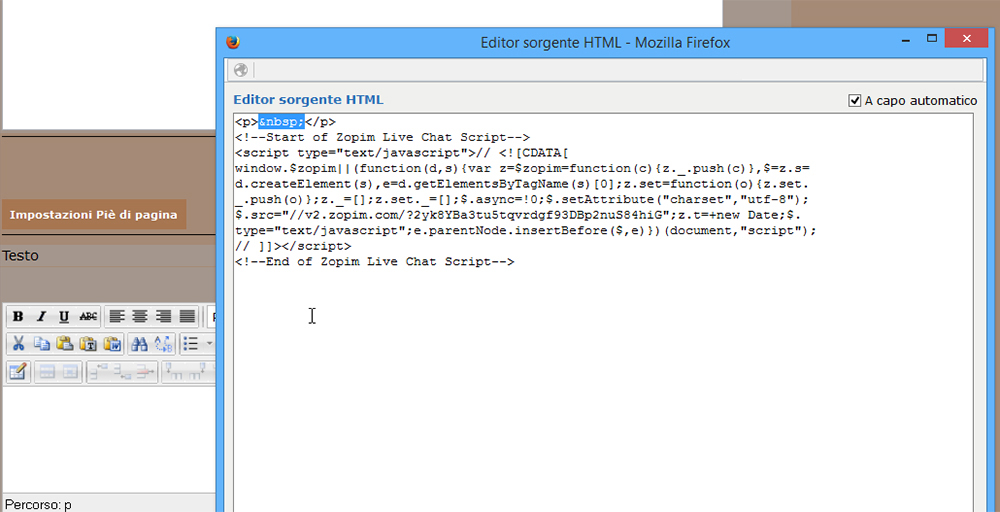Screen dimensions: 1000x512
Task: Insert or edit table icon
Action: [x=18, y=372]
